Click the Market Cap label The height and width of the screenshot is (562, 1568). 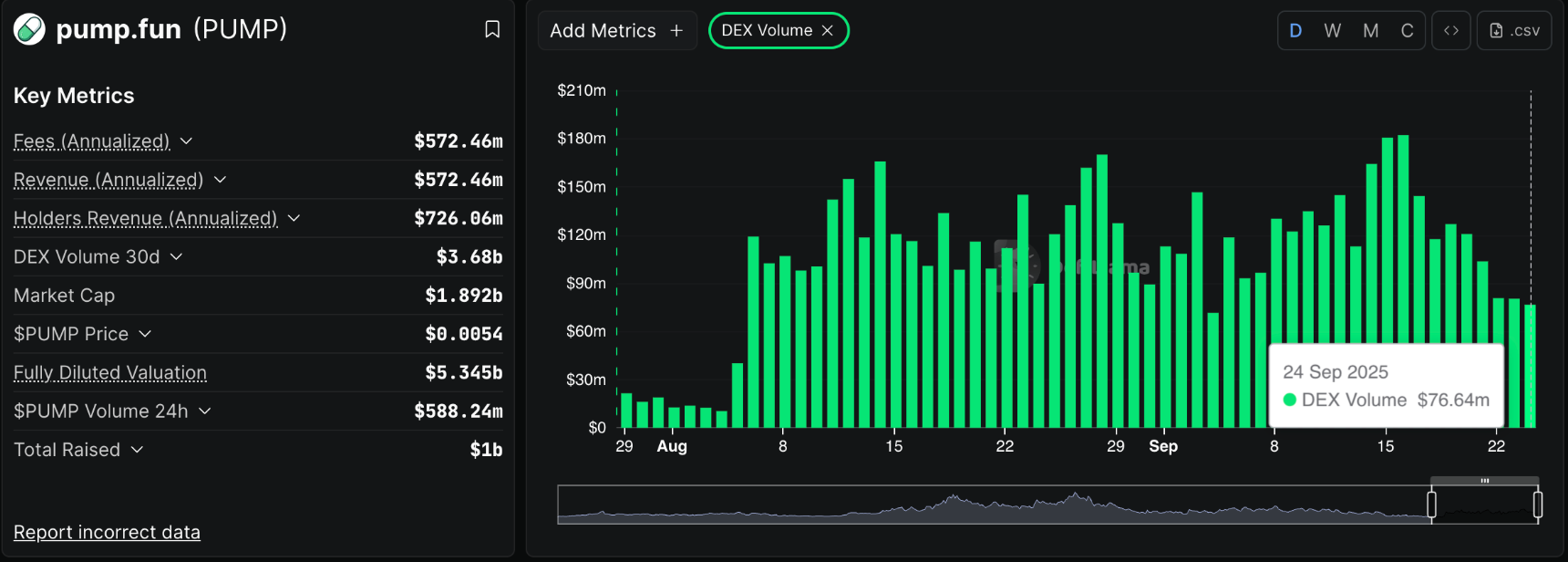coord(64,296)
